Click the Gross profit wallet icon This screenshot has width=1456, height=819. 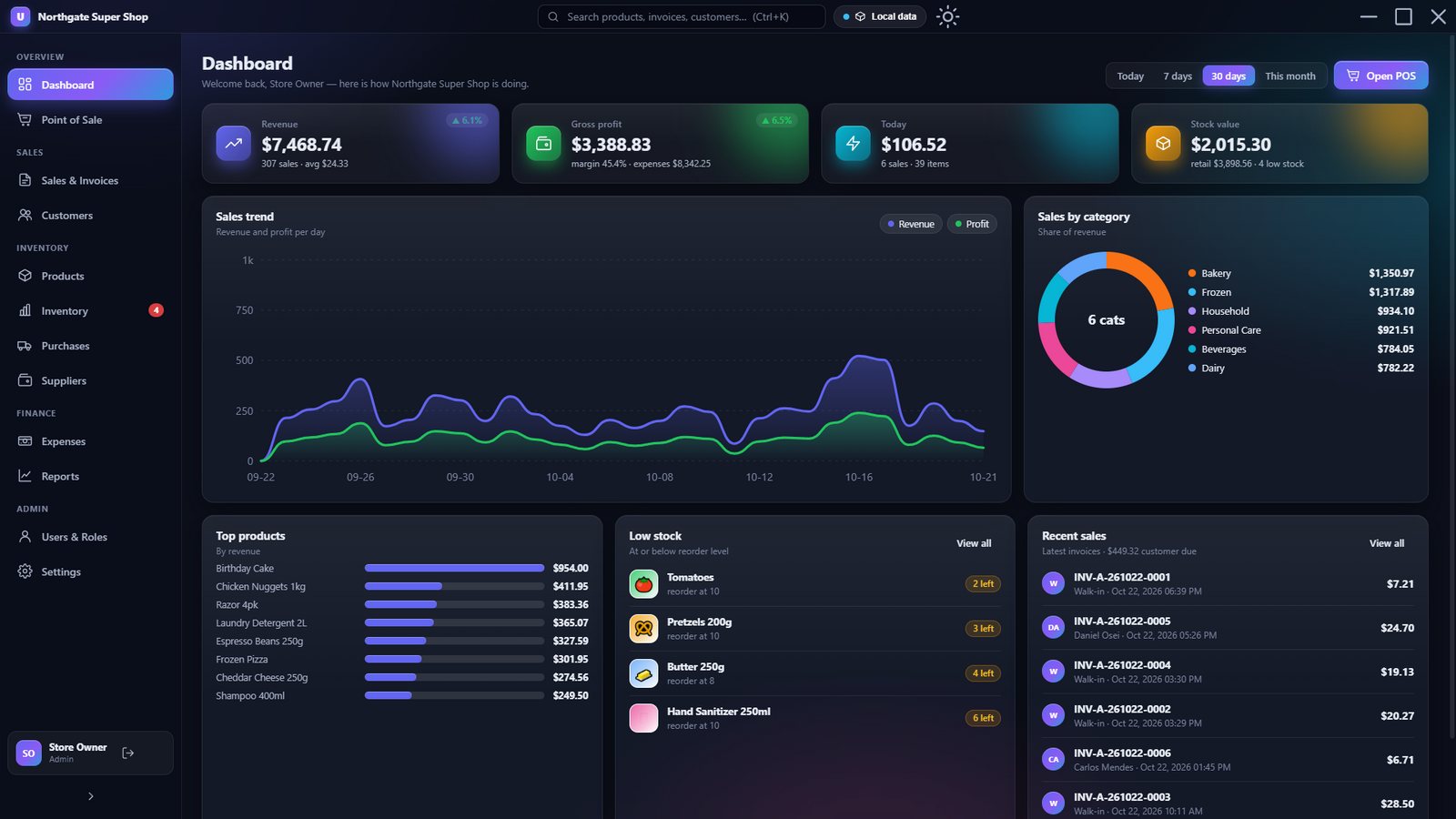543,143
